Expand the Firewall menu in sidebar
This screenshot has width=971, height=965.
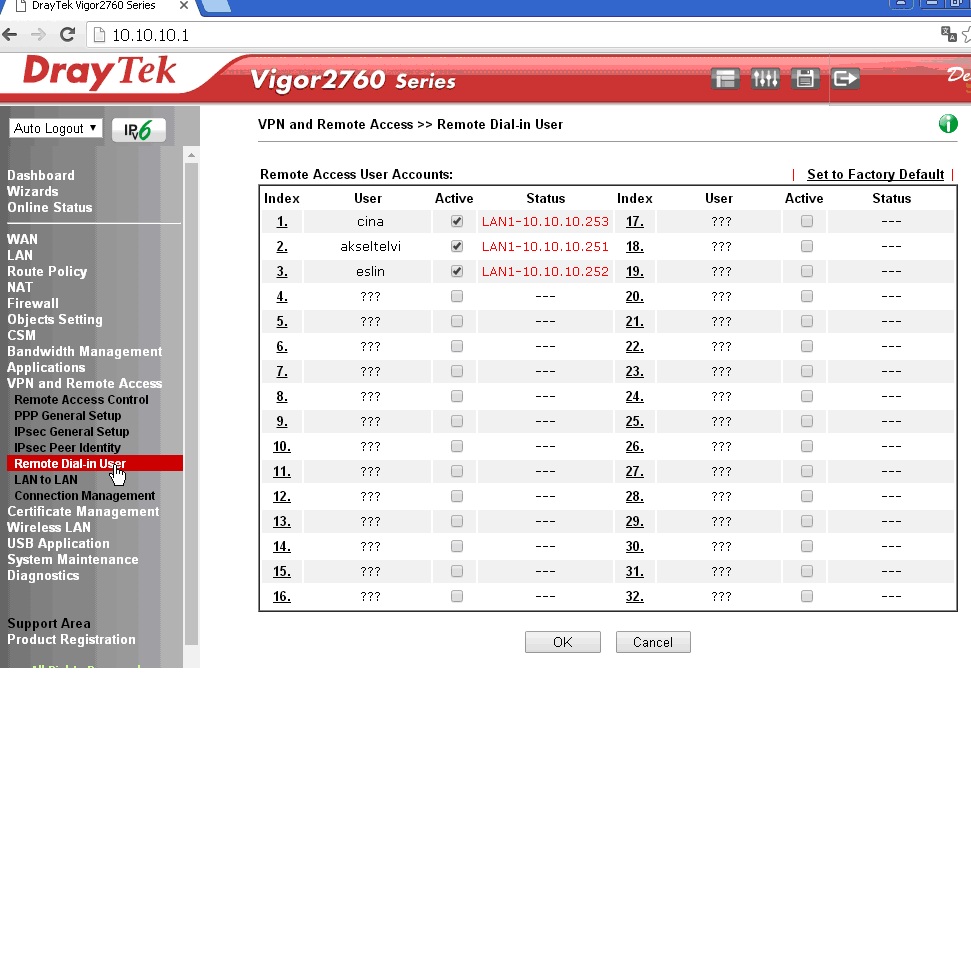pos(33,303)
